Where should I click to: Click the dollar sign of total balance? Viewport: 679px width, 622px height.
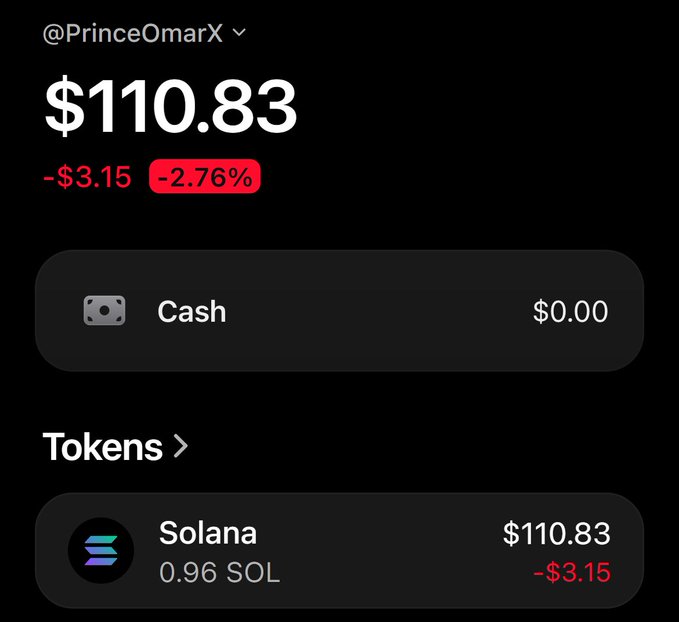[x=65, y=106]
